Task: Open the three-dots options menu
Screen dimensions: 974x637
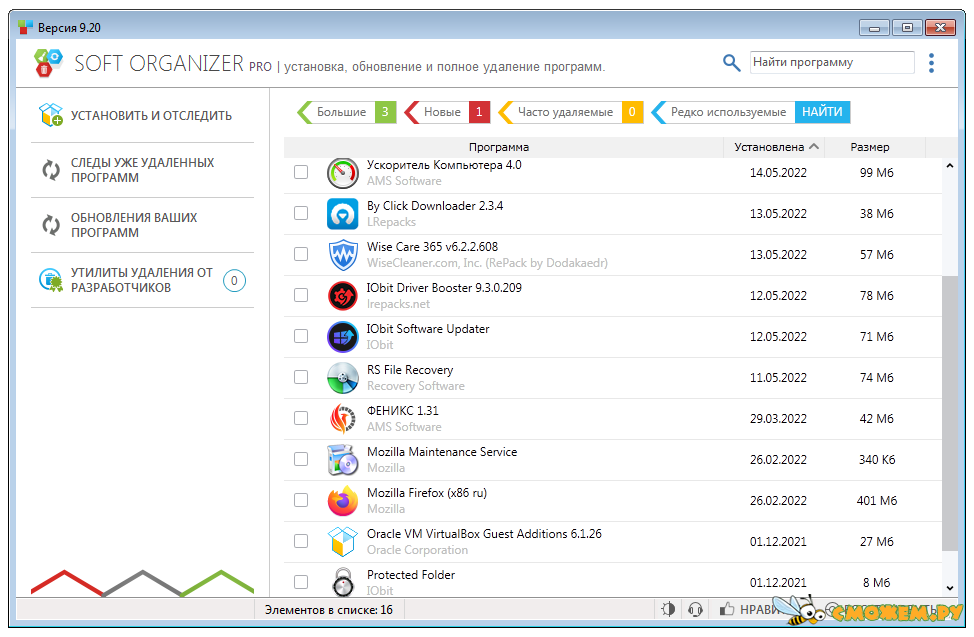Action: (931, 63)
